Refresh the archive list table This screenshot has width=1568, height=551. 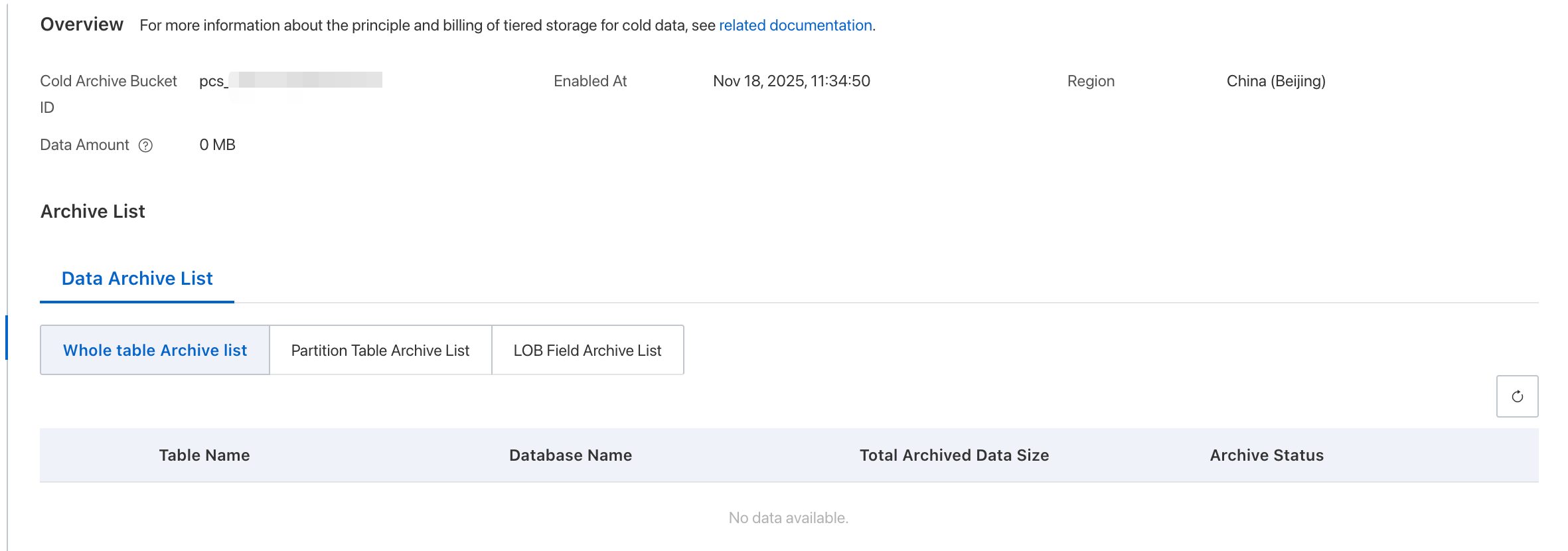[x=1517, y=396]
